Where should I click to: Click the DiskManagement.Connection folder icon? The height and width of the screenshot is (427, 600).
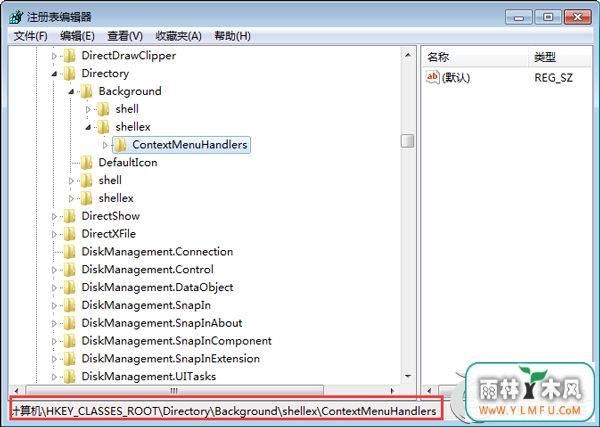point(70,252)
